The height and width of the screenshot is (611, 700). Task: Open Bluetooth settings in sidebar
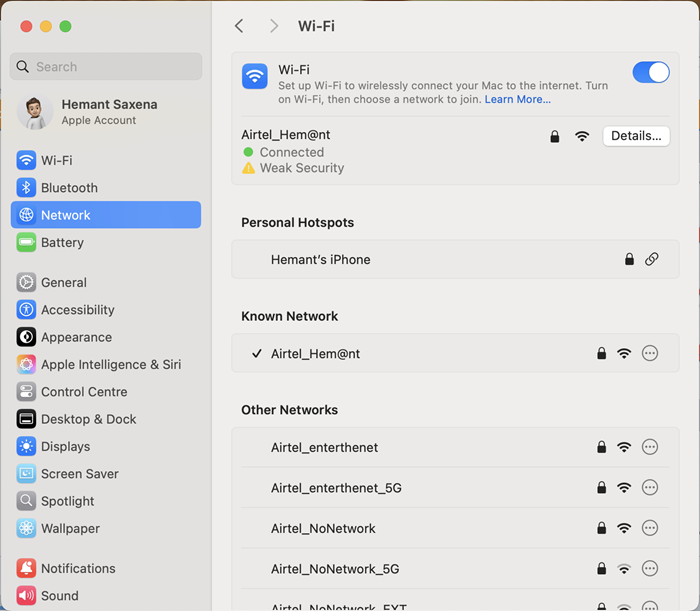click(106, 187)
